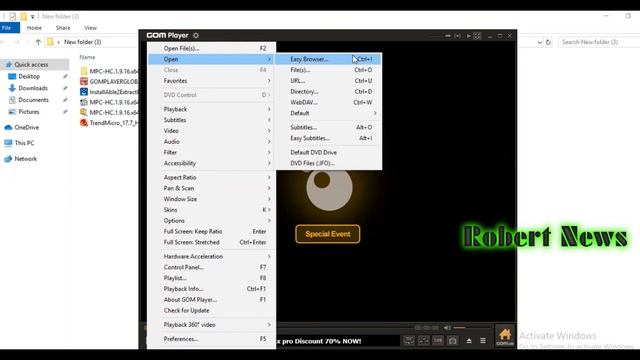The width and height of the screenshot is (640, 360).
Task: Click the Name column header in Explorer
Action: pos(87,57)
